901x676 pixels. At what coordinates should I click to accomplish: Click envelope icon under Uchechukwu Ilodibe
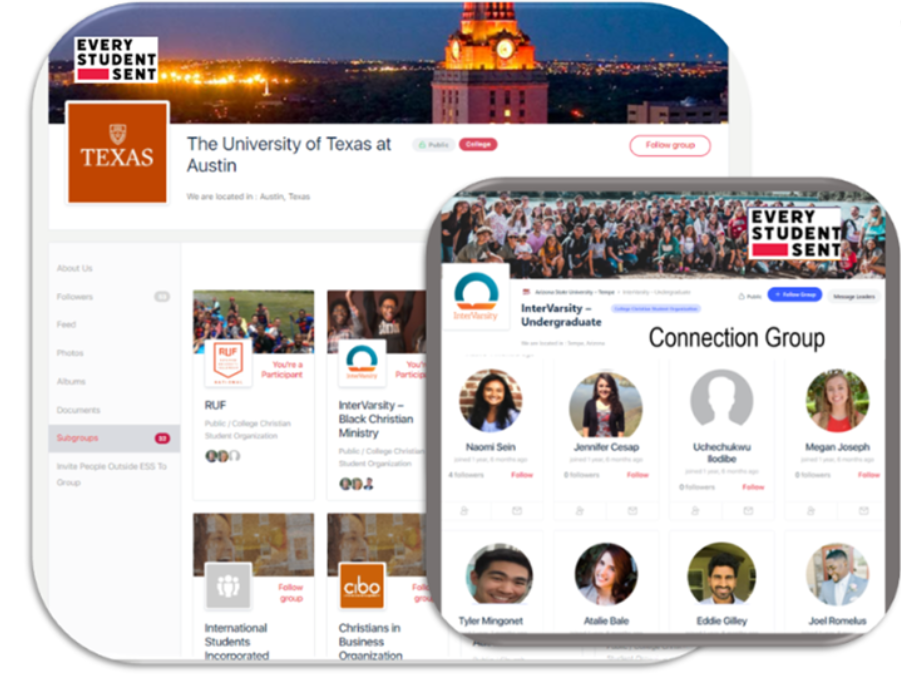(748, 511)
